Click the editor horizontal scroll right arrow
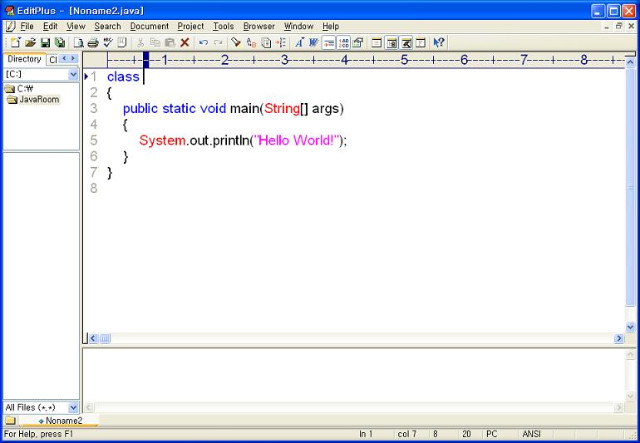This screenshot has height=443, width=640. point(619,338)
